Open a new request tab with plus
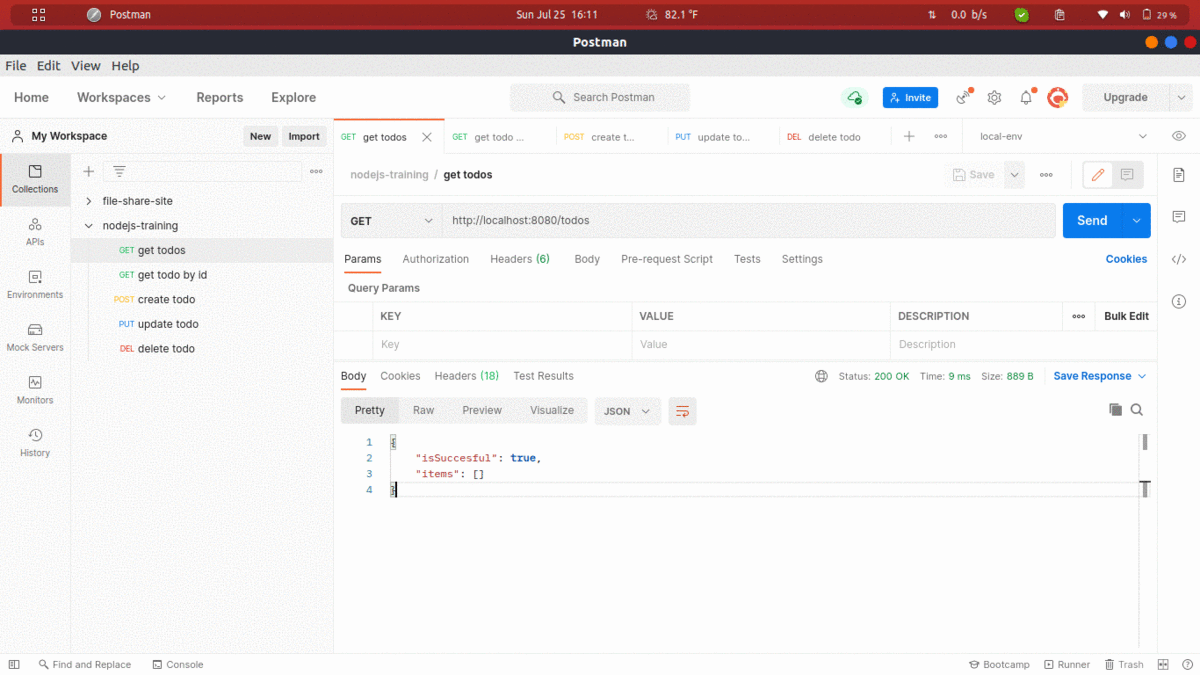Screen dimensions: 1200x675 909,136
